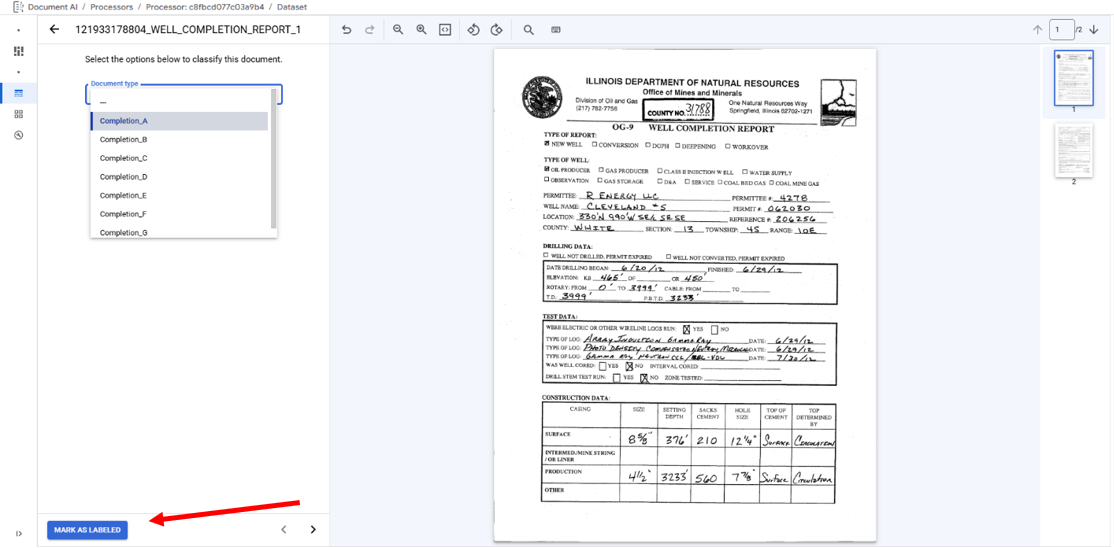Rotate the document counterclockwise
This screenshot has height=548, width=1114.
click(x=473, y=30)
